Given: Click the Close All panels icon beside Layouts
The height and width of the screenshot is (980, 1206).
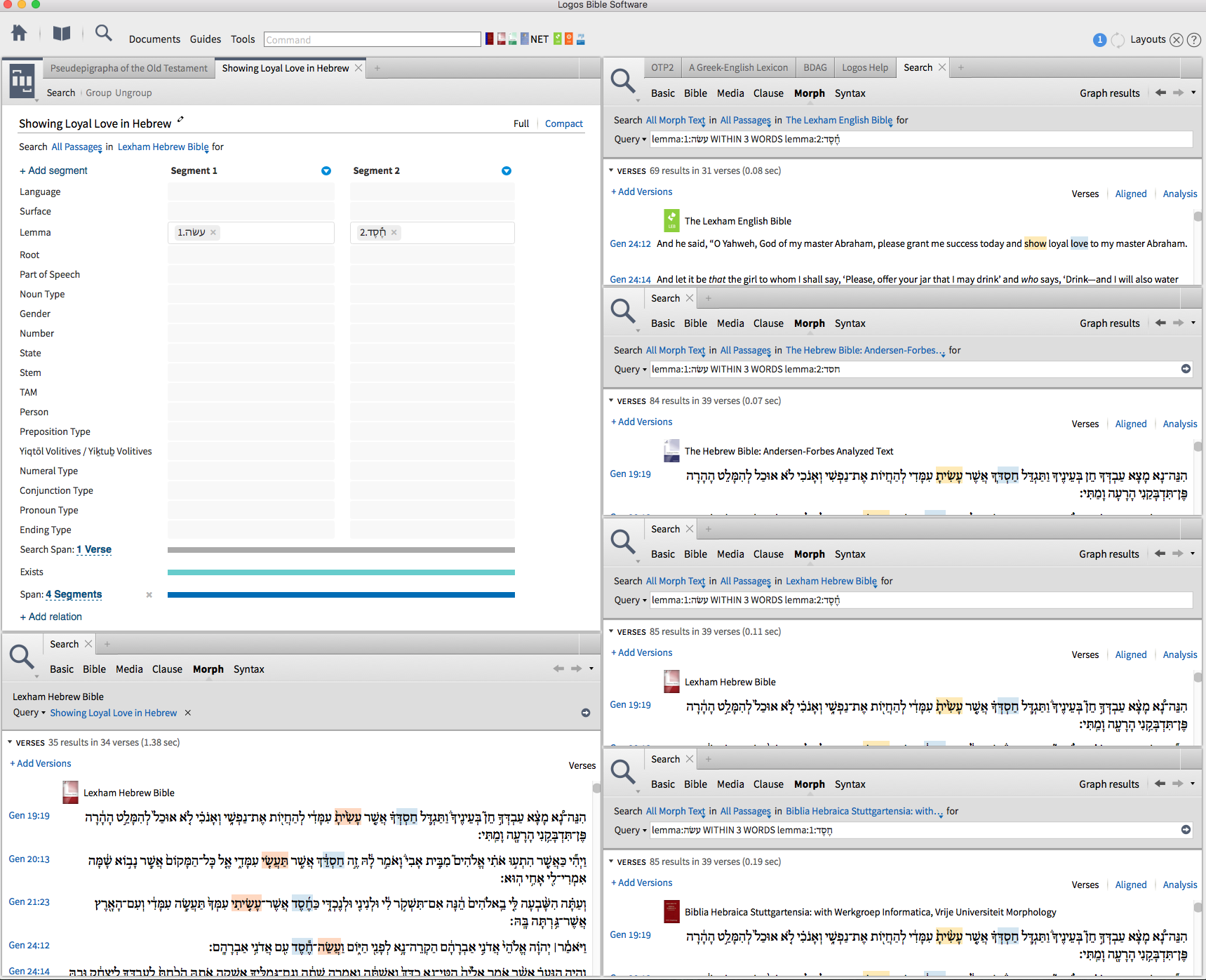Looking at the screenshot, I should coord(1177,40).
